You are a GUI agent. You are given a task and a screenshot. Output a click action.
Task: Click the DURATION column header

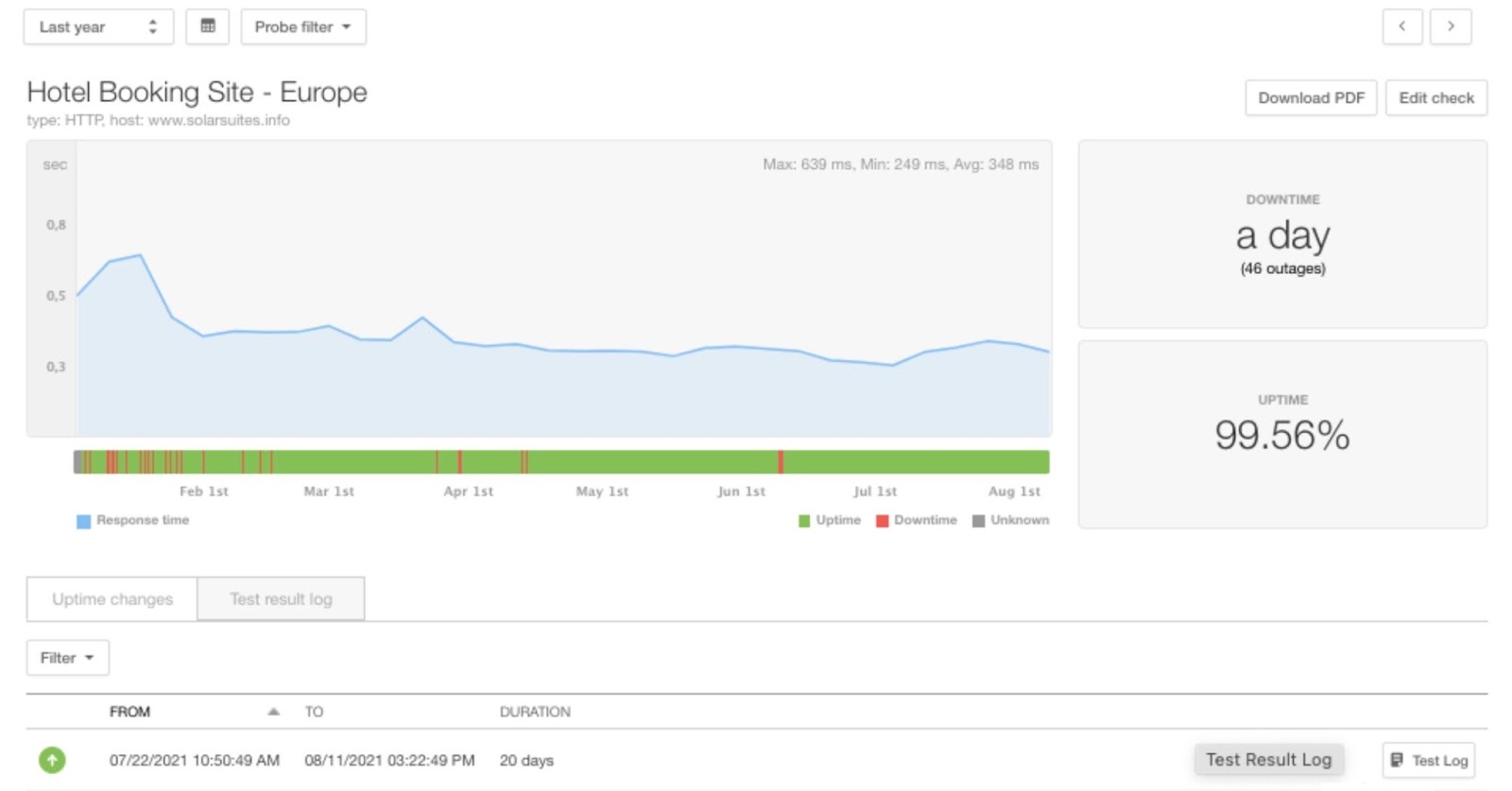[x=535, y=712]
